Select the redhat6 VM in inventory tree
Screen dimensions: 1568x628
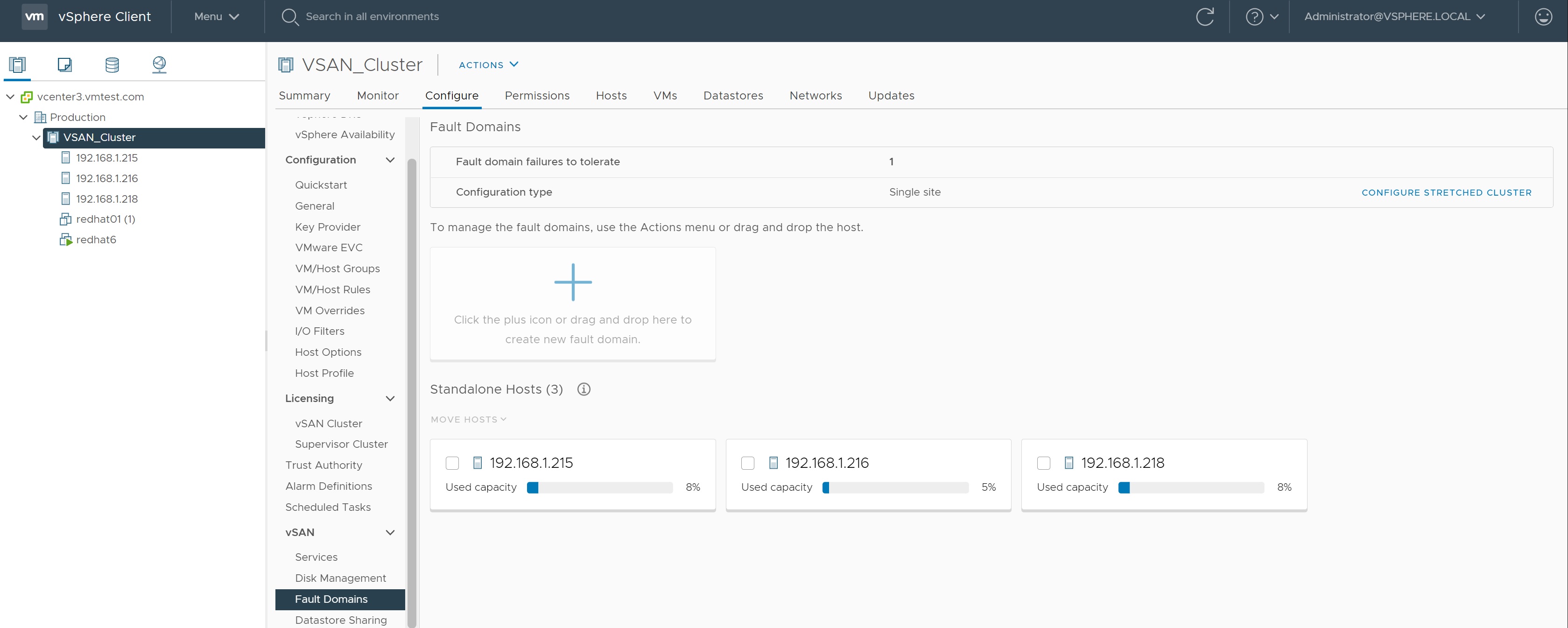coord(96,240)
